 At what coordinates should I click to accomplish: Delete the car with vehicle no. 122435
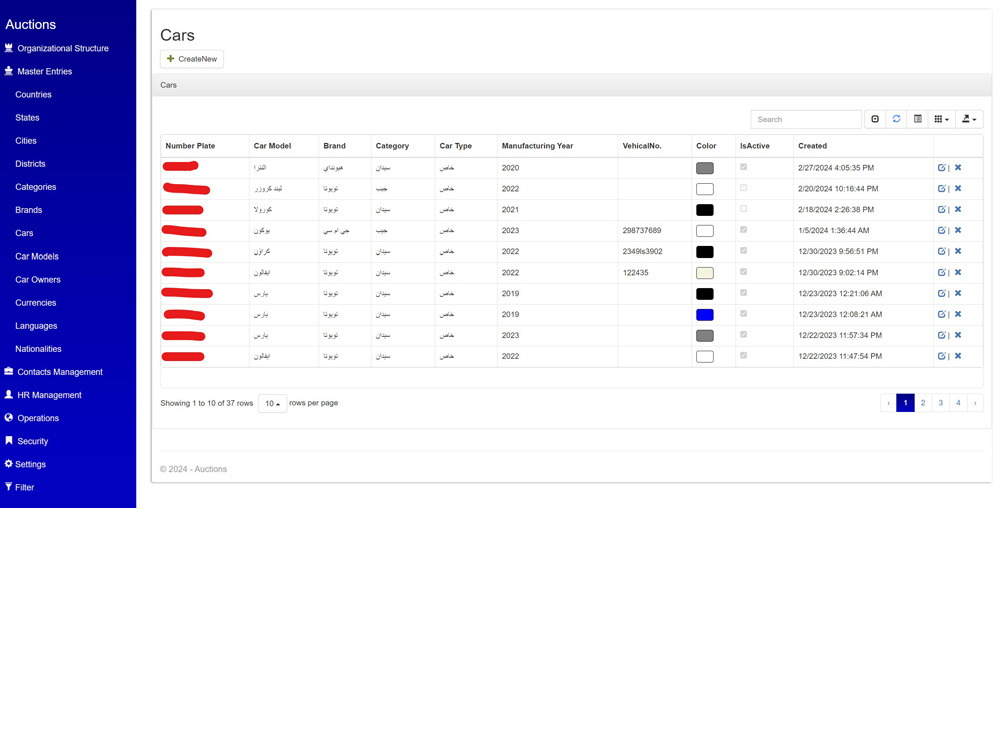click(x=958, y=272)
